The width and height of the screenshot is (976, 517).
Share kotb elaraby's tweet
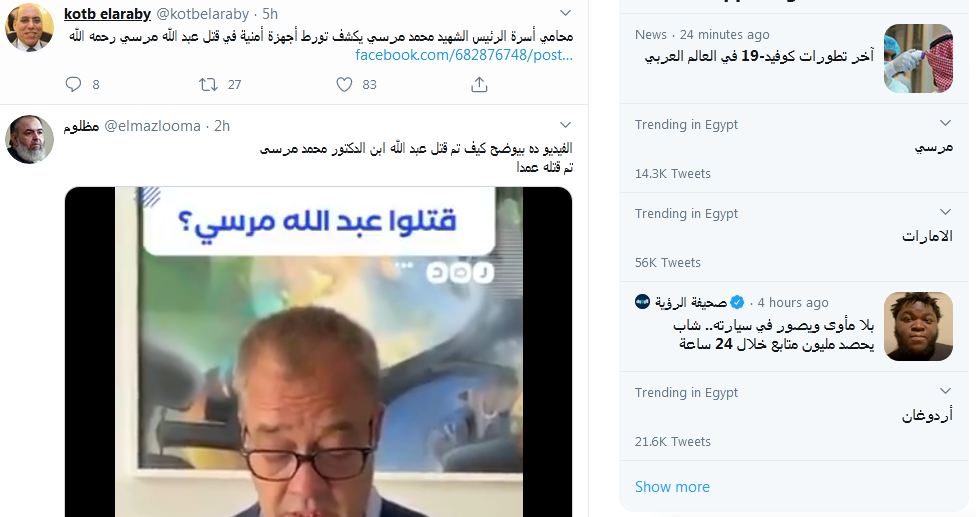coord(479,84)
